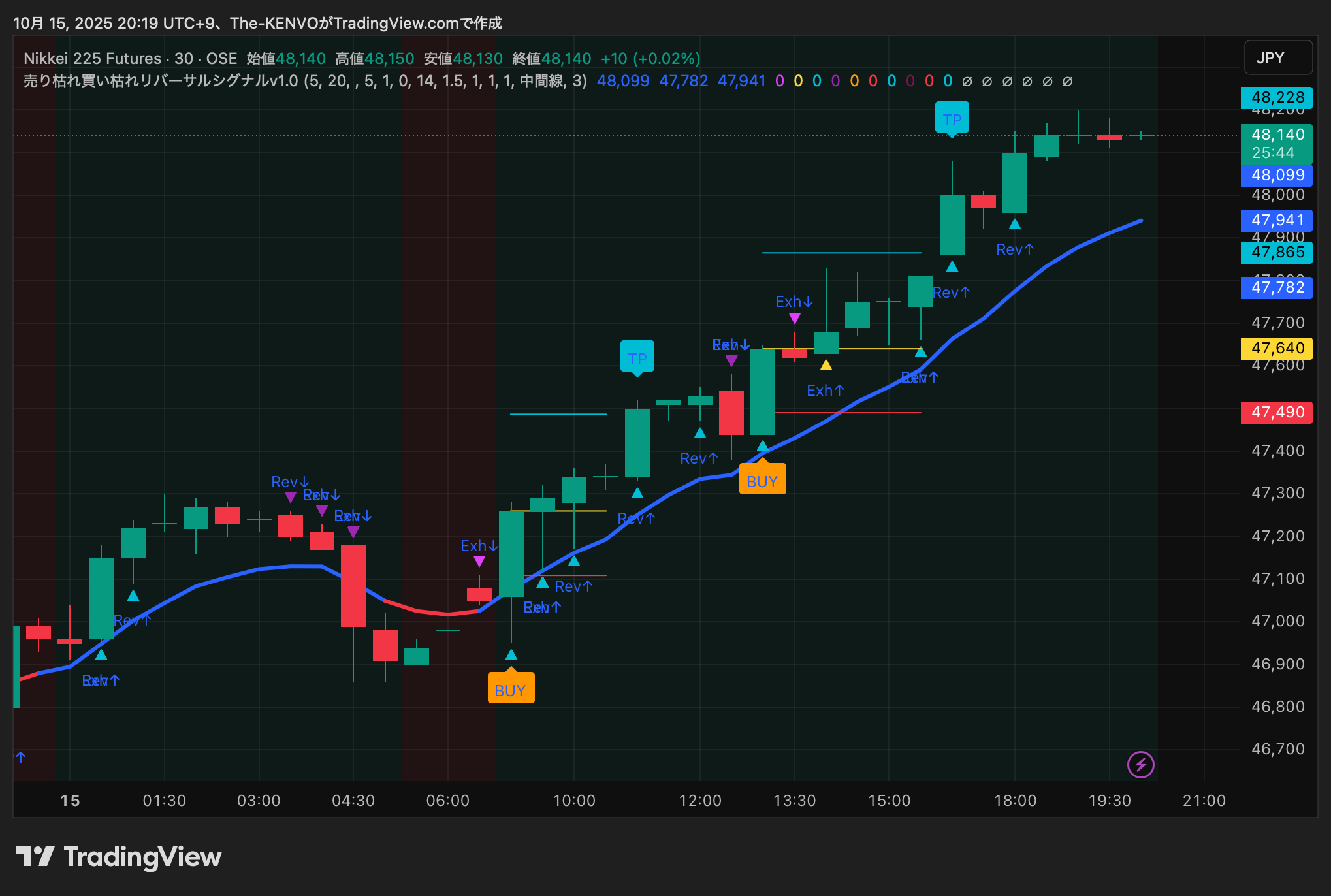Click the purple lightning bolt icon

click(x=1140, y=764)
